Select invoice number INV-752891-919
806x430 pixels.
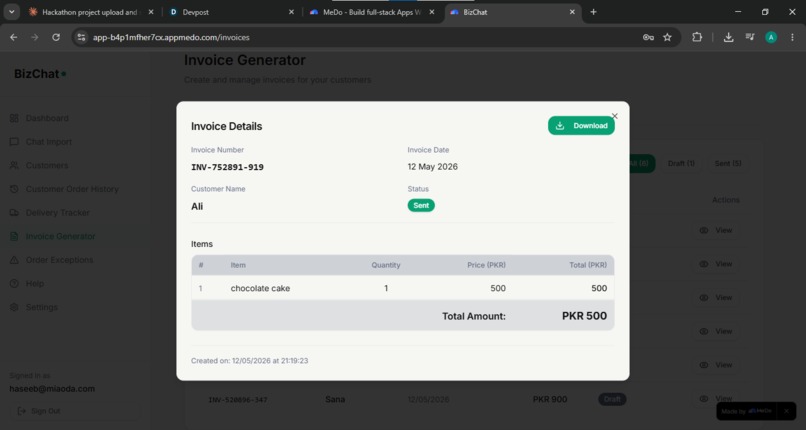coord(227,167)
